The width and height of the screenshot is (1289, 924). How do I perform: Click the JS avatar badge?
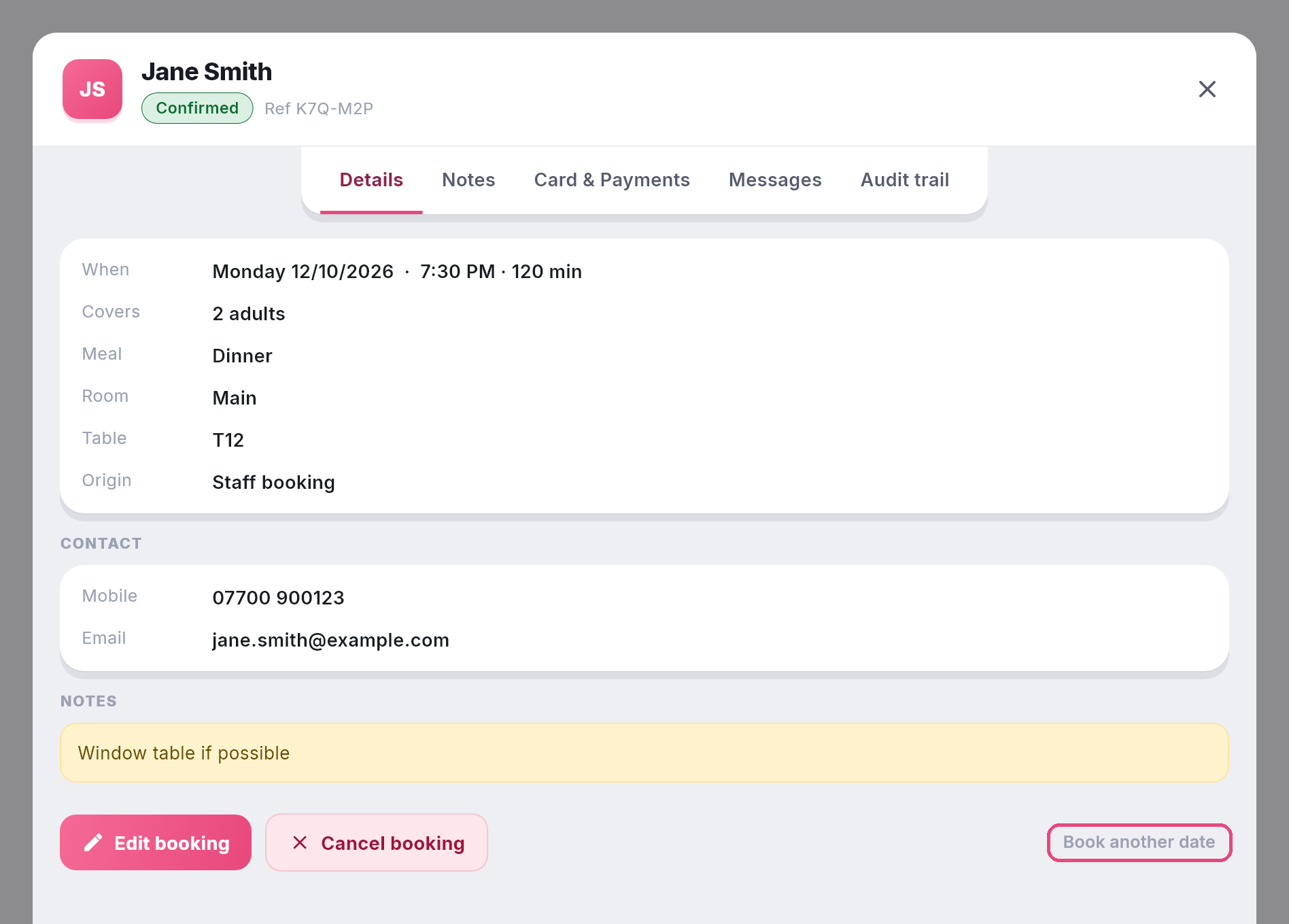tap(92, 89)
